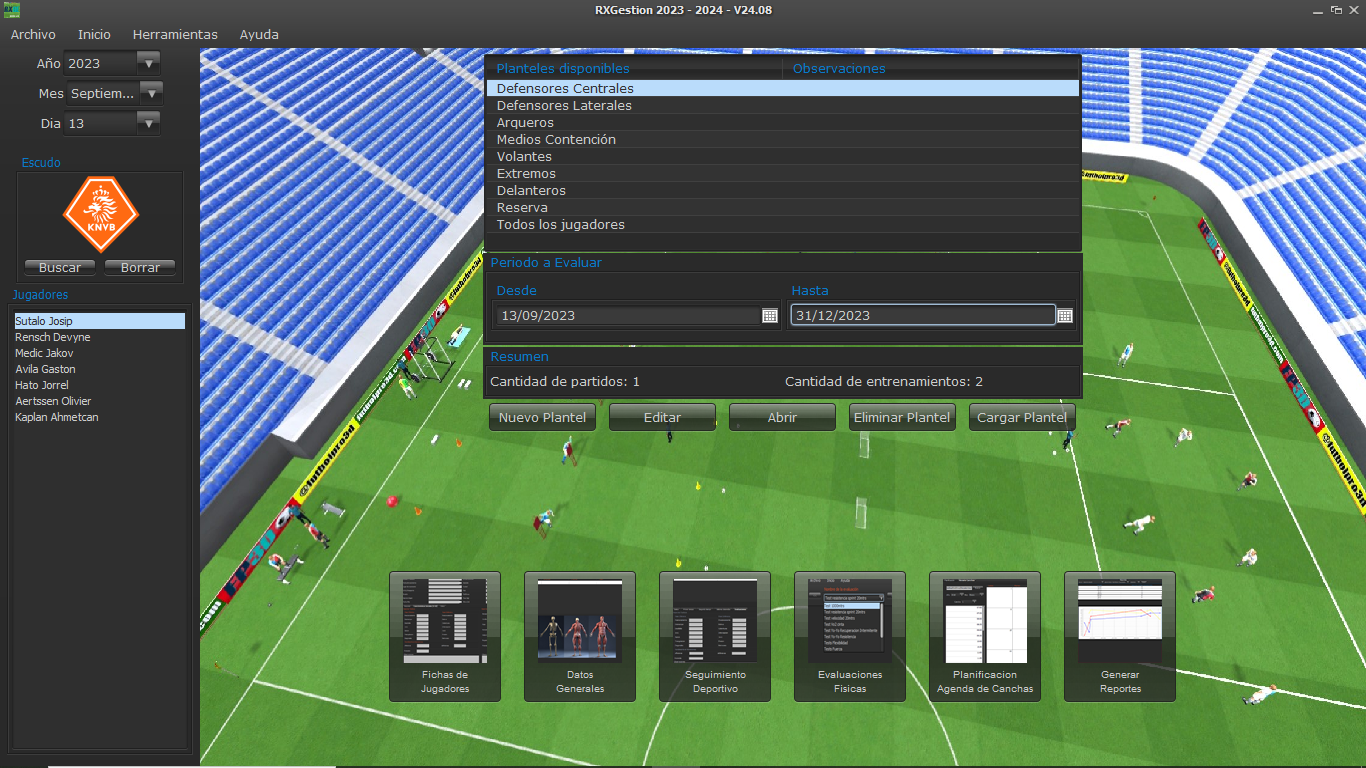Select player Kaplan Ahmetcan

99,417
